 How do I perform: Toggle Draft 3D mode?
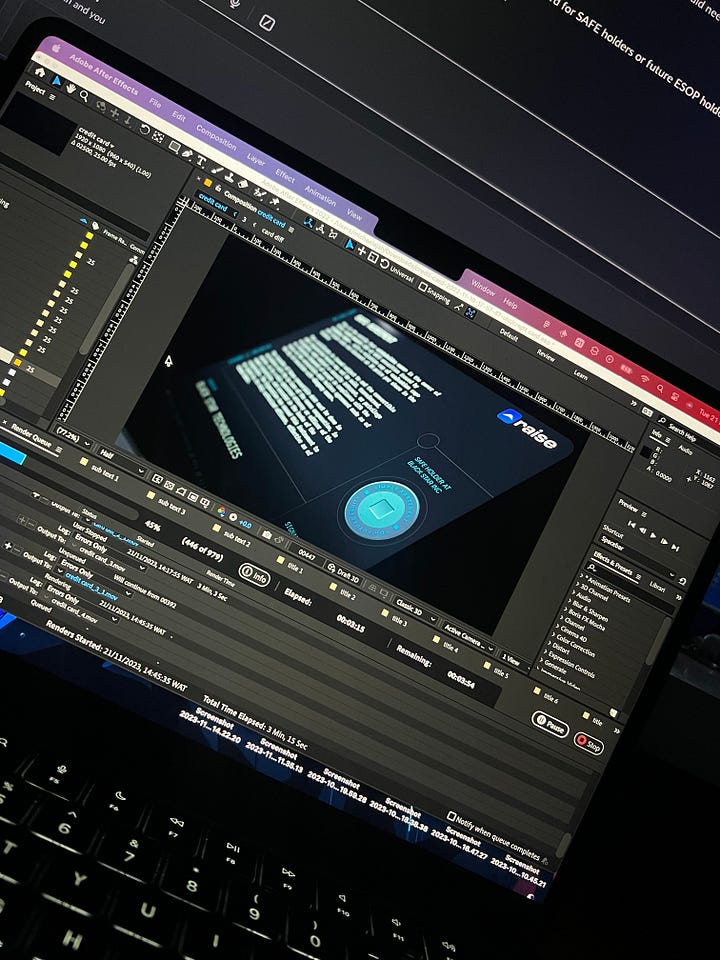point(343,573)
